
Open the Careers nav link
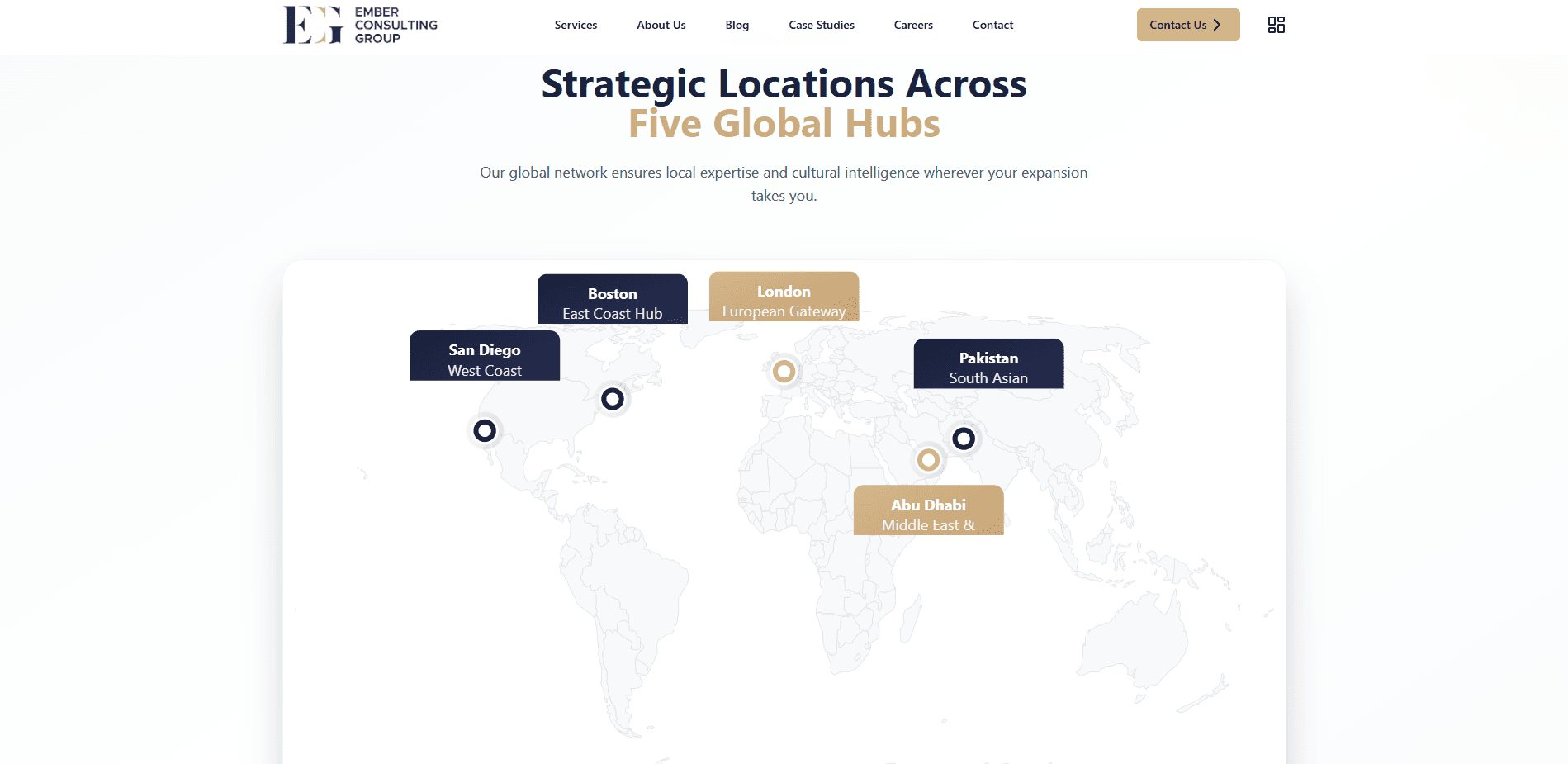[x=913, y=25]
